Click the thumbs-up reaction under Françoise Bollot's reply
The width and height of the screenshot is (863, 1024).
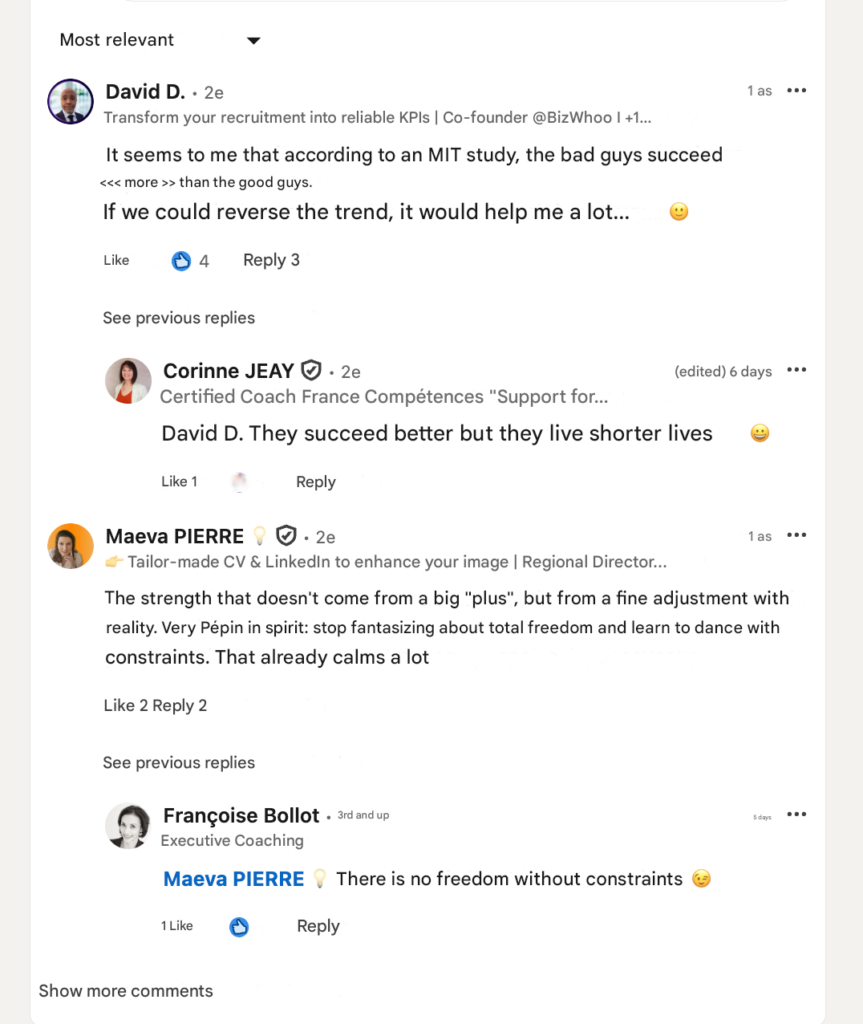click(239, 927)
